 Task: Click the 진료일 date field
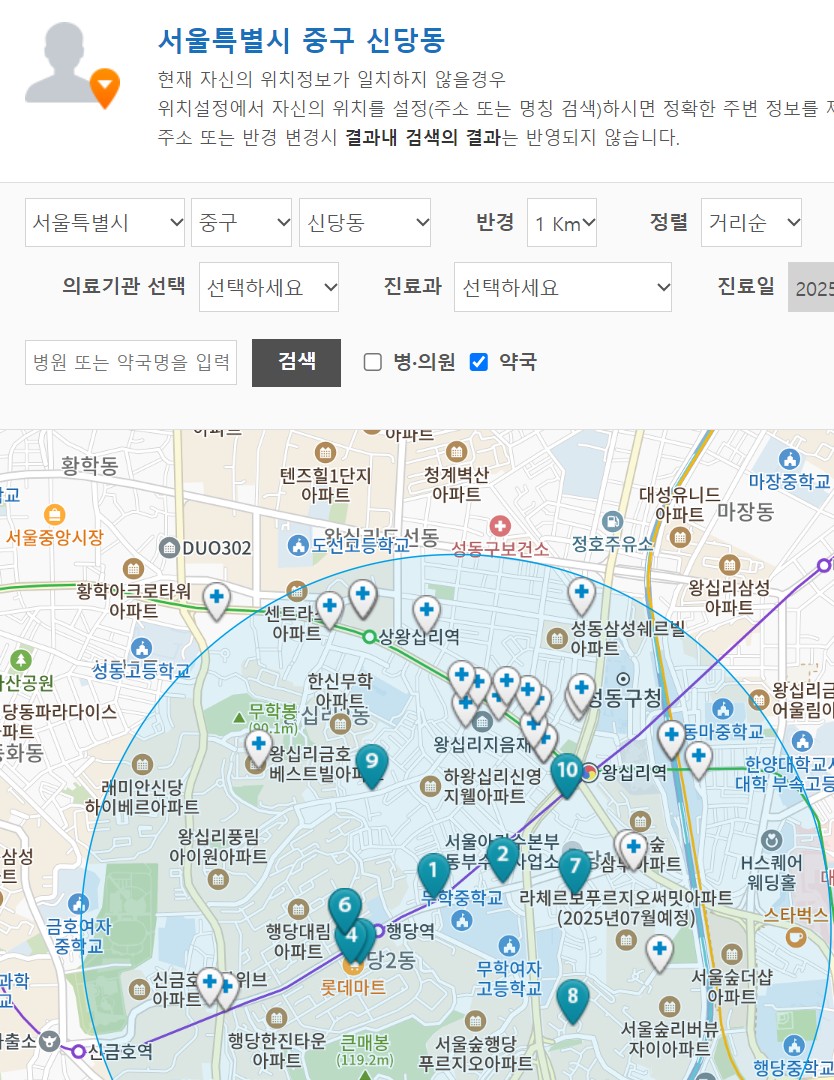pos(811,287)
